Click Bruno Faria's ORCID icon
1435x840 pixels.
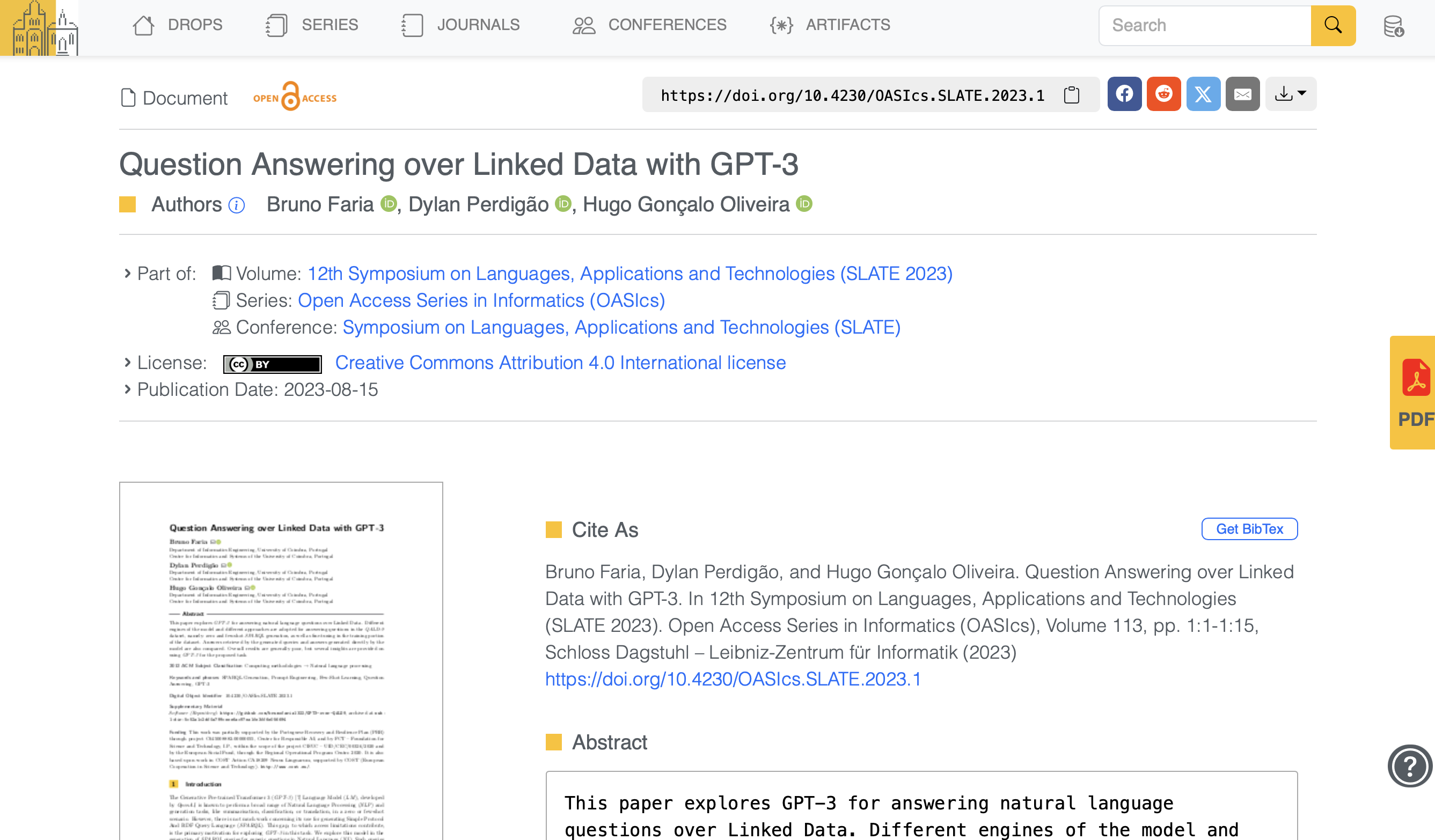pos(389,204)
